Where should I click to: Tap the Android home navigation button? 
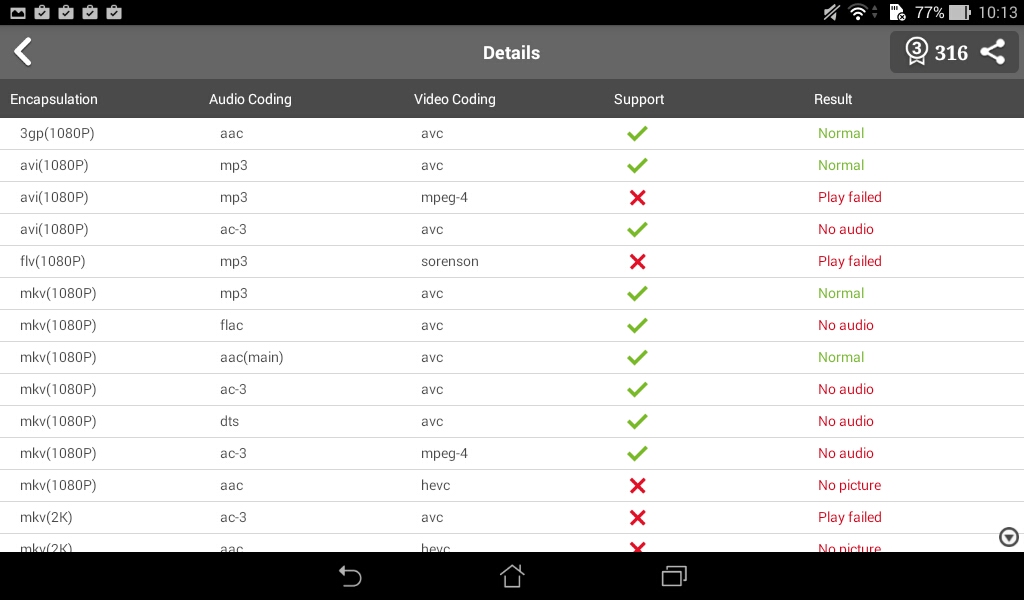512,576
